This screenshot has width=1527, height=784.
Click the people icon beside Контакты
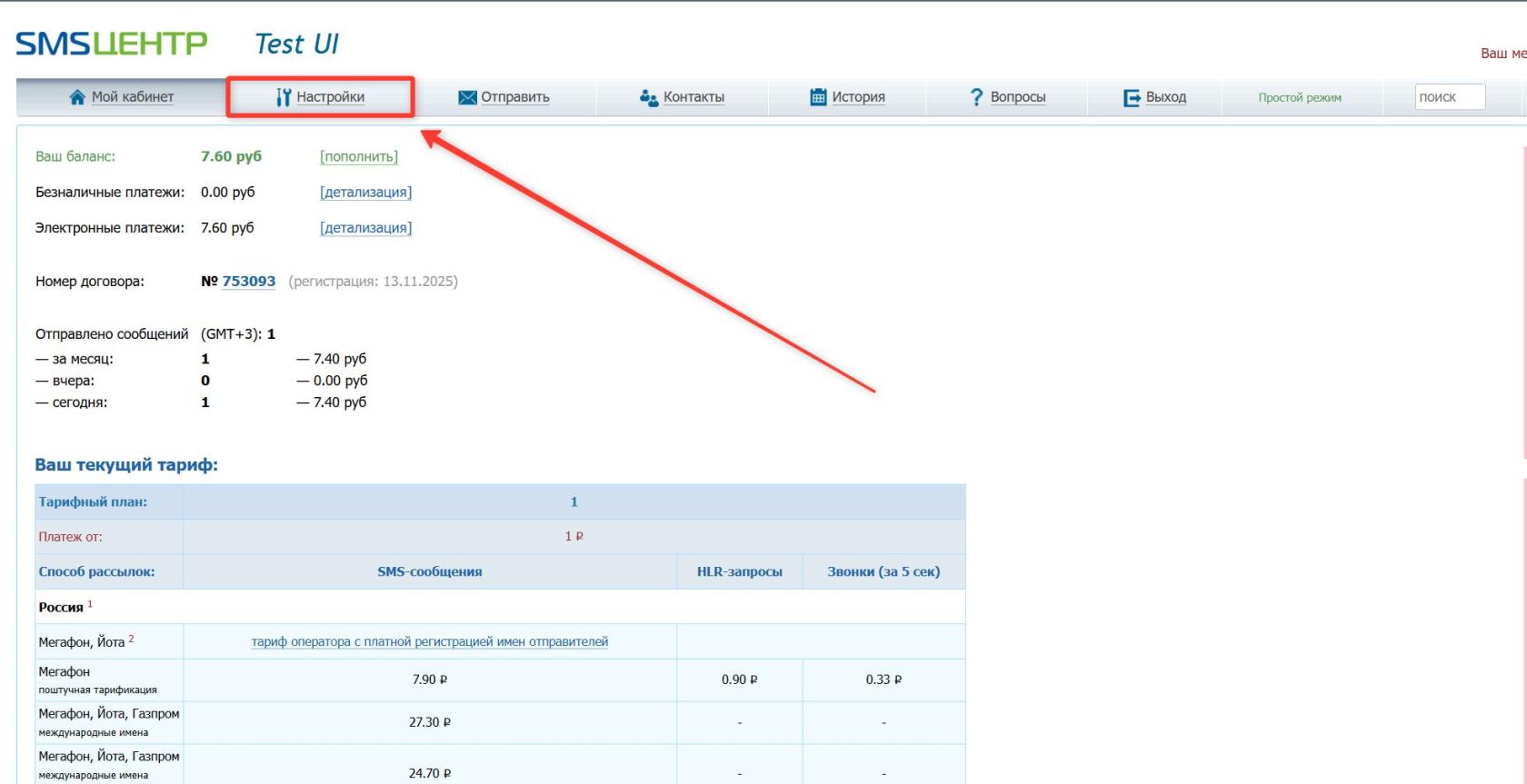pyautogui.click(x=648, y=97)
